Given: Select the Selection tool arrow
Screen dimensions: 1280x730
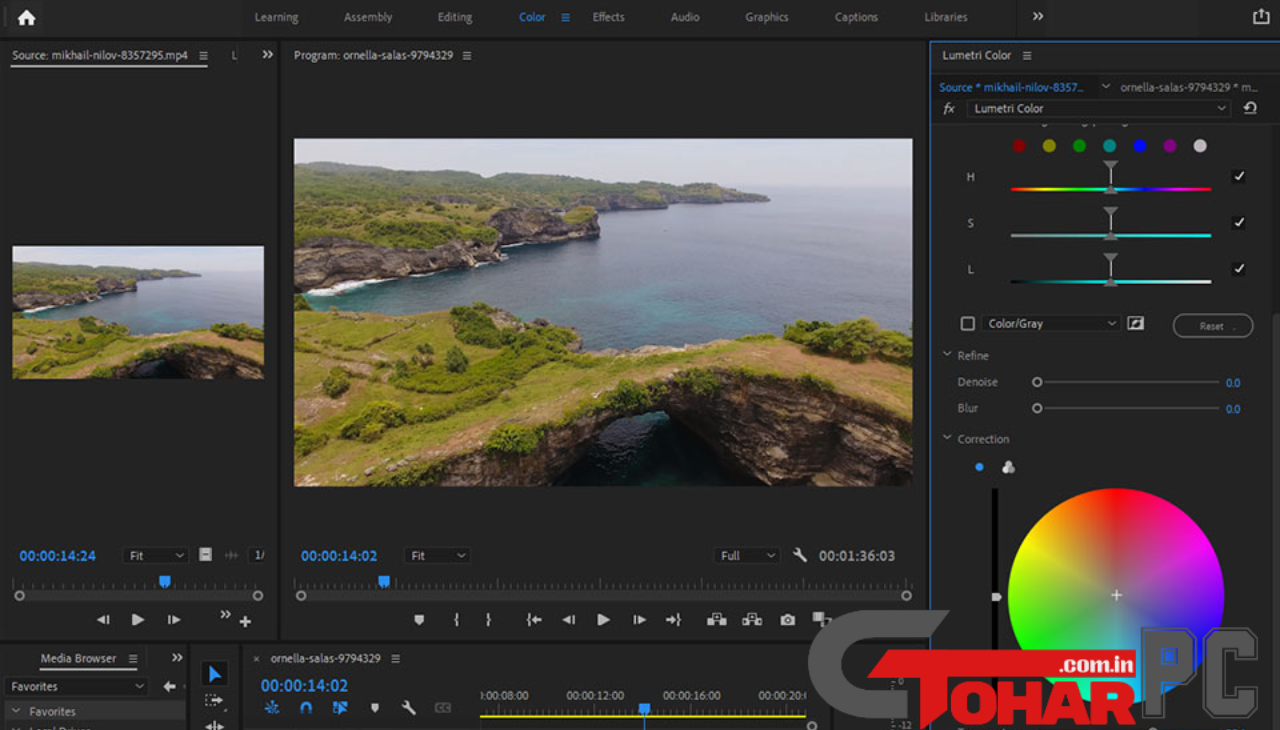Looking at the screenshot, I should click(214, 674).
